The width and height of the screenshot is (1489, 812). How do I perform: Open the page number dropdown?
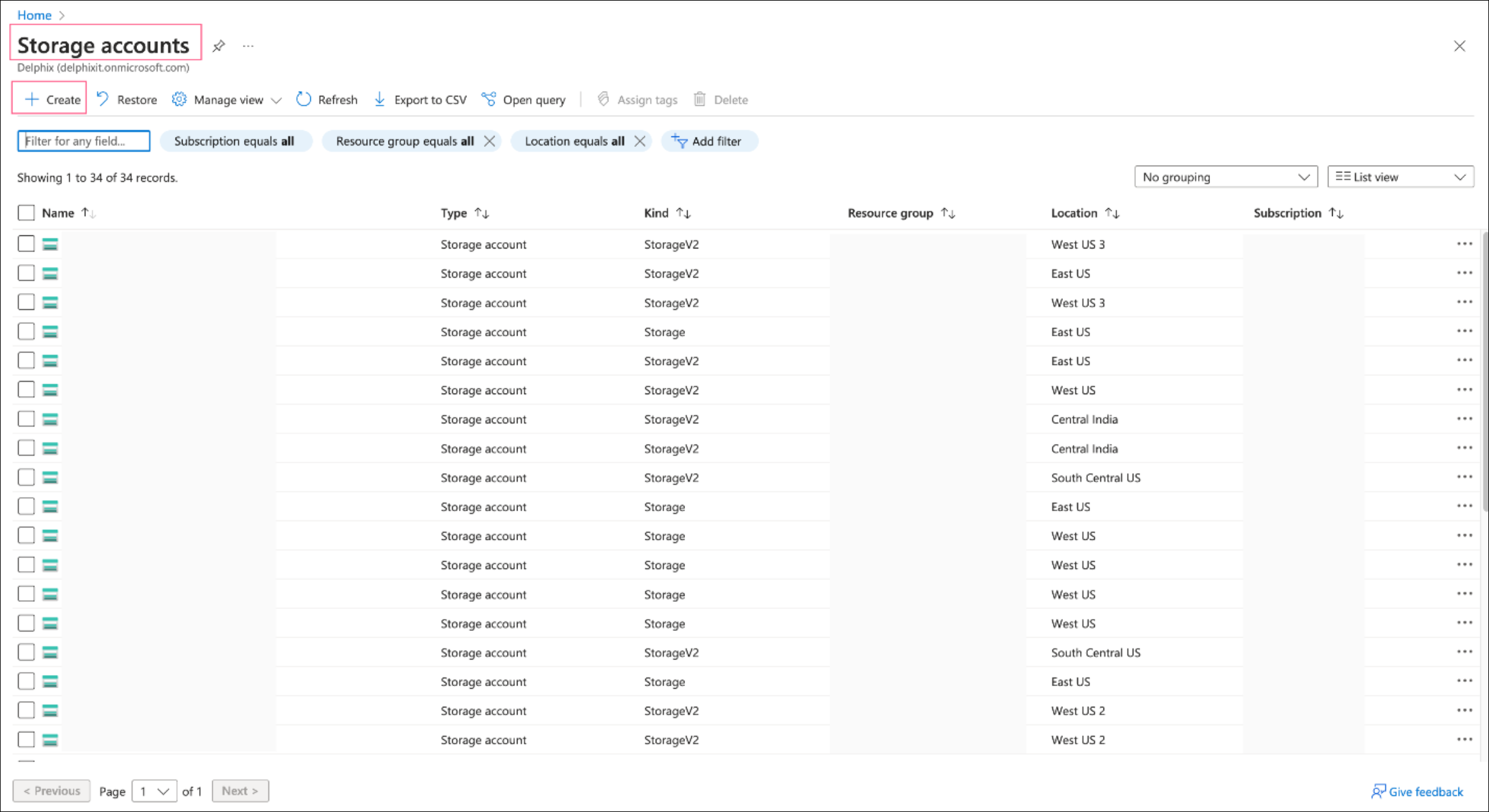click(x=154, y=791)
